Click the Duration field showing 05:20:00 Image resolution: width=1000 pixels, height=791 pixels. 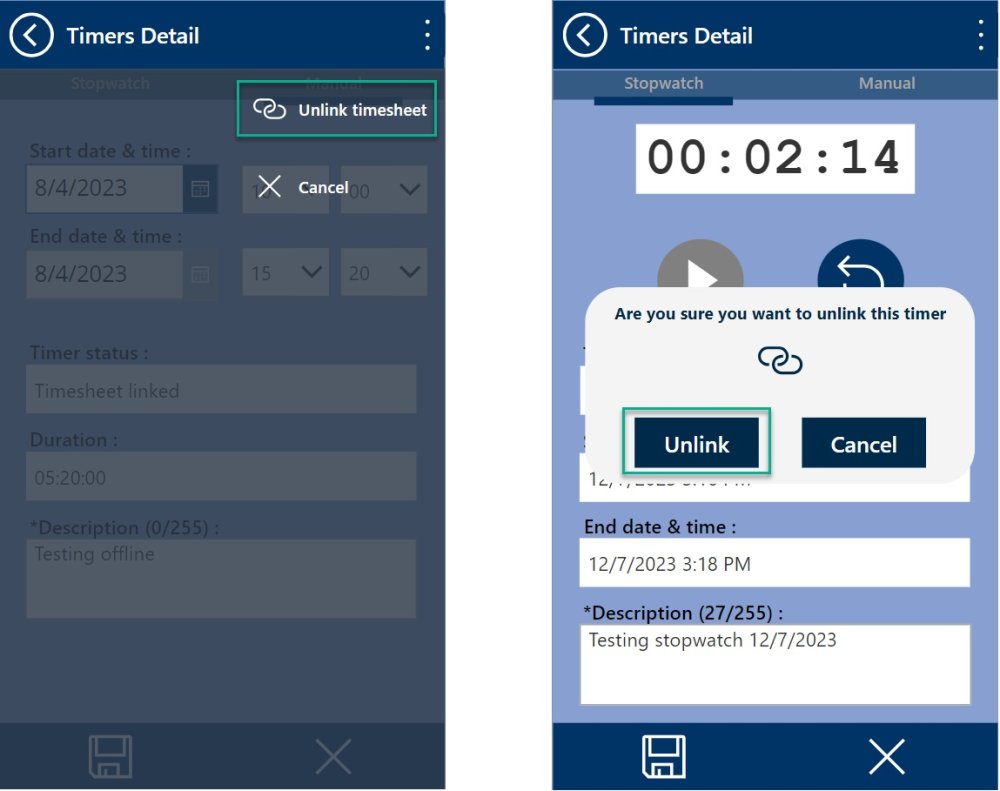pos(221,477)
